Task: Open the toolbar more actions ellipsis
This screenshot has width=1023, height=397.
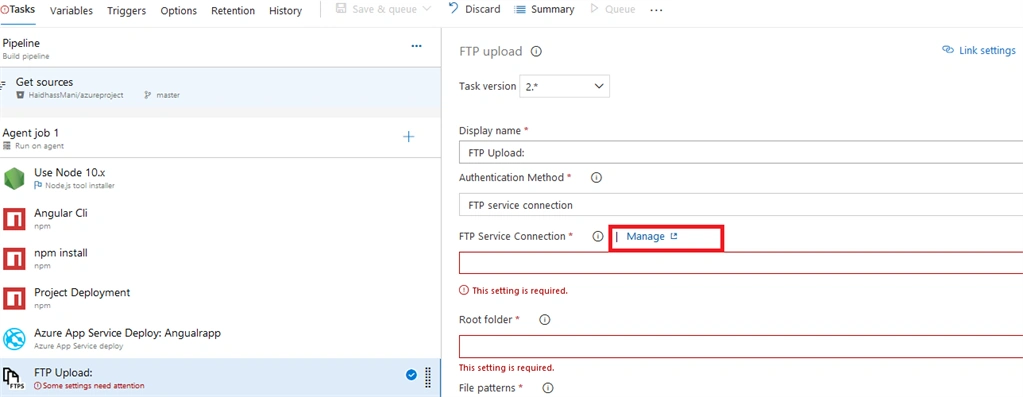Action: point(656,10)
